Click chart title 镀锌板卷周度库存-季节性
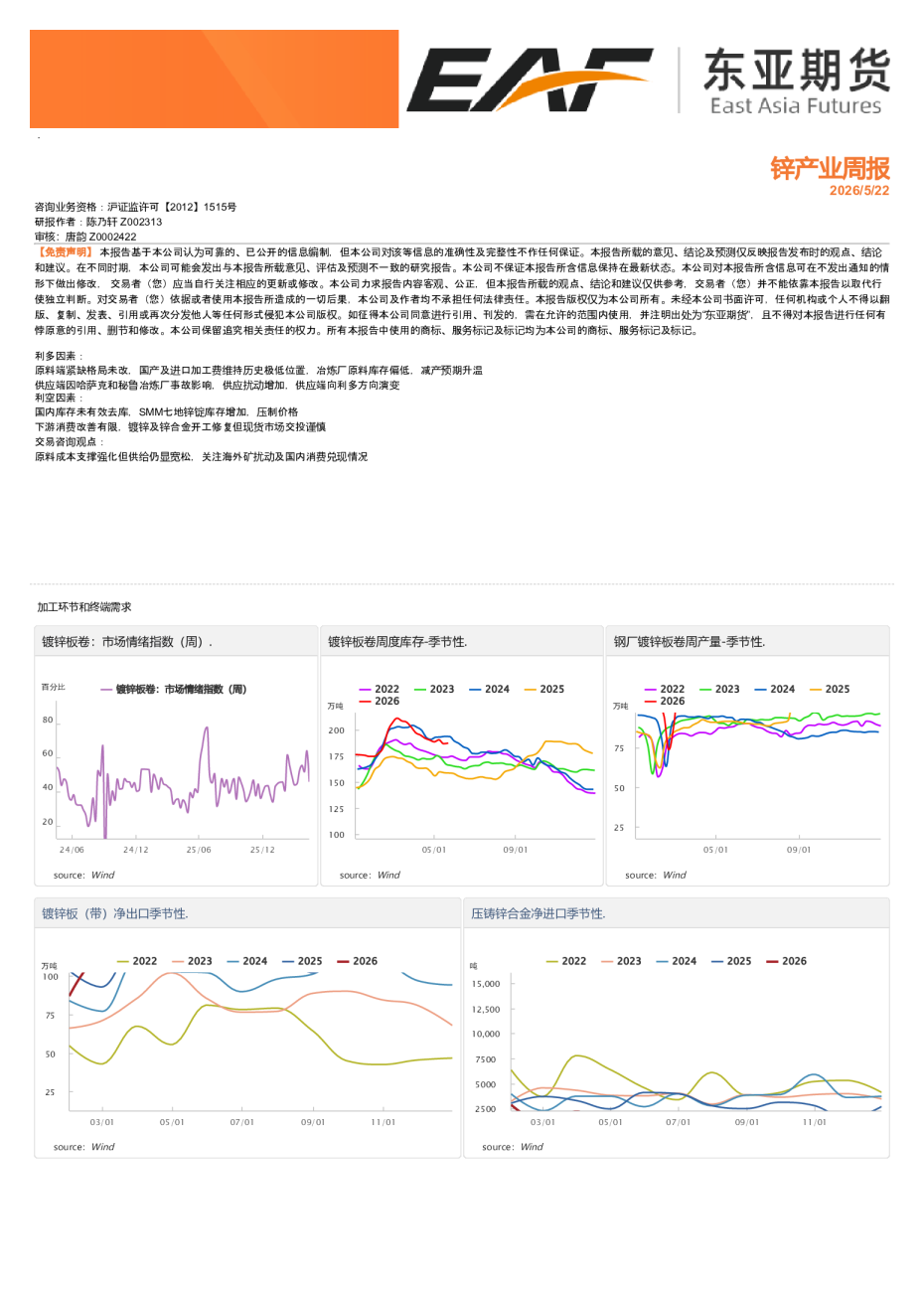This screenshot has width=924, height=1295. [x=397, y=642]
